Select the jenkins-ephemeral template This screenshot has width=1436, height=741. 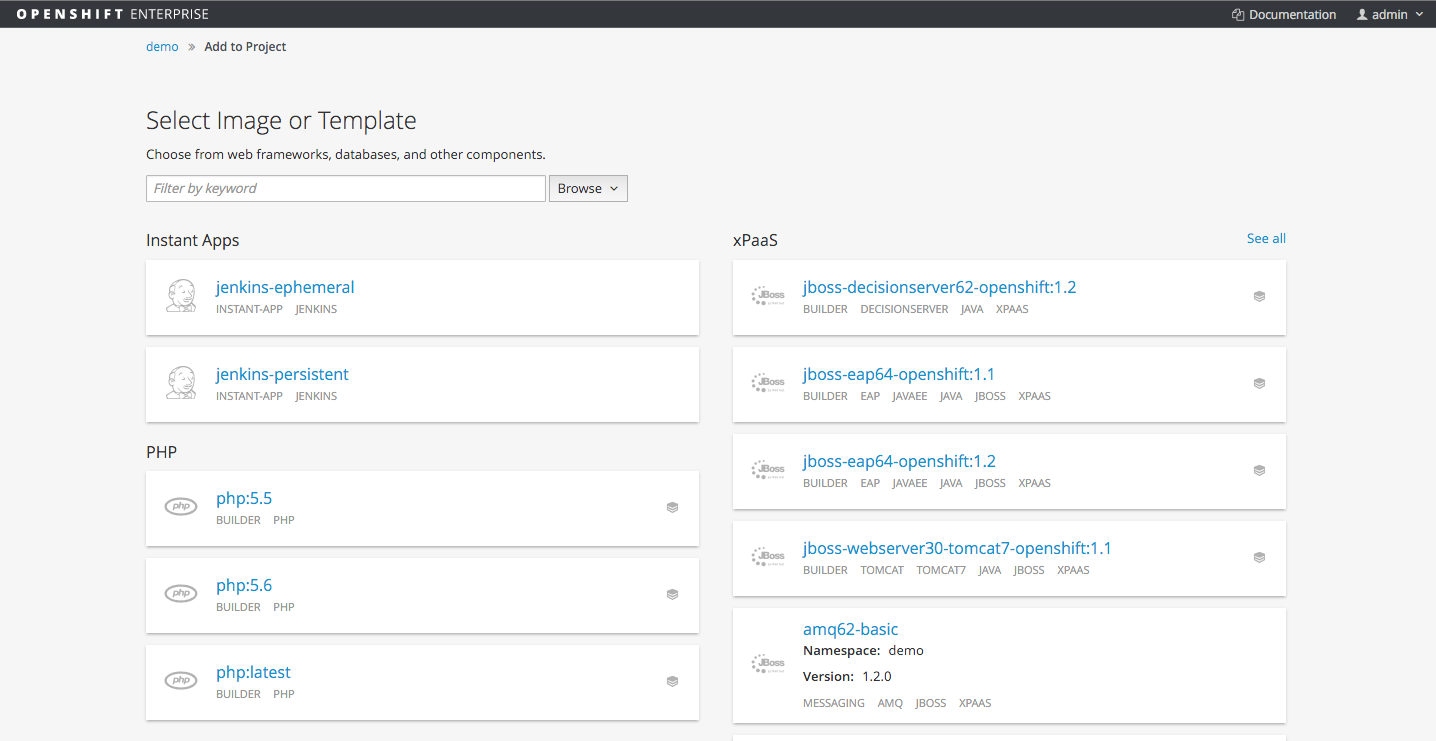pos(285,287)
